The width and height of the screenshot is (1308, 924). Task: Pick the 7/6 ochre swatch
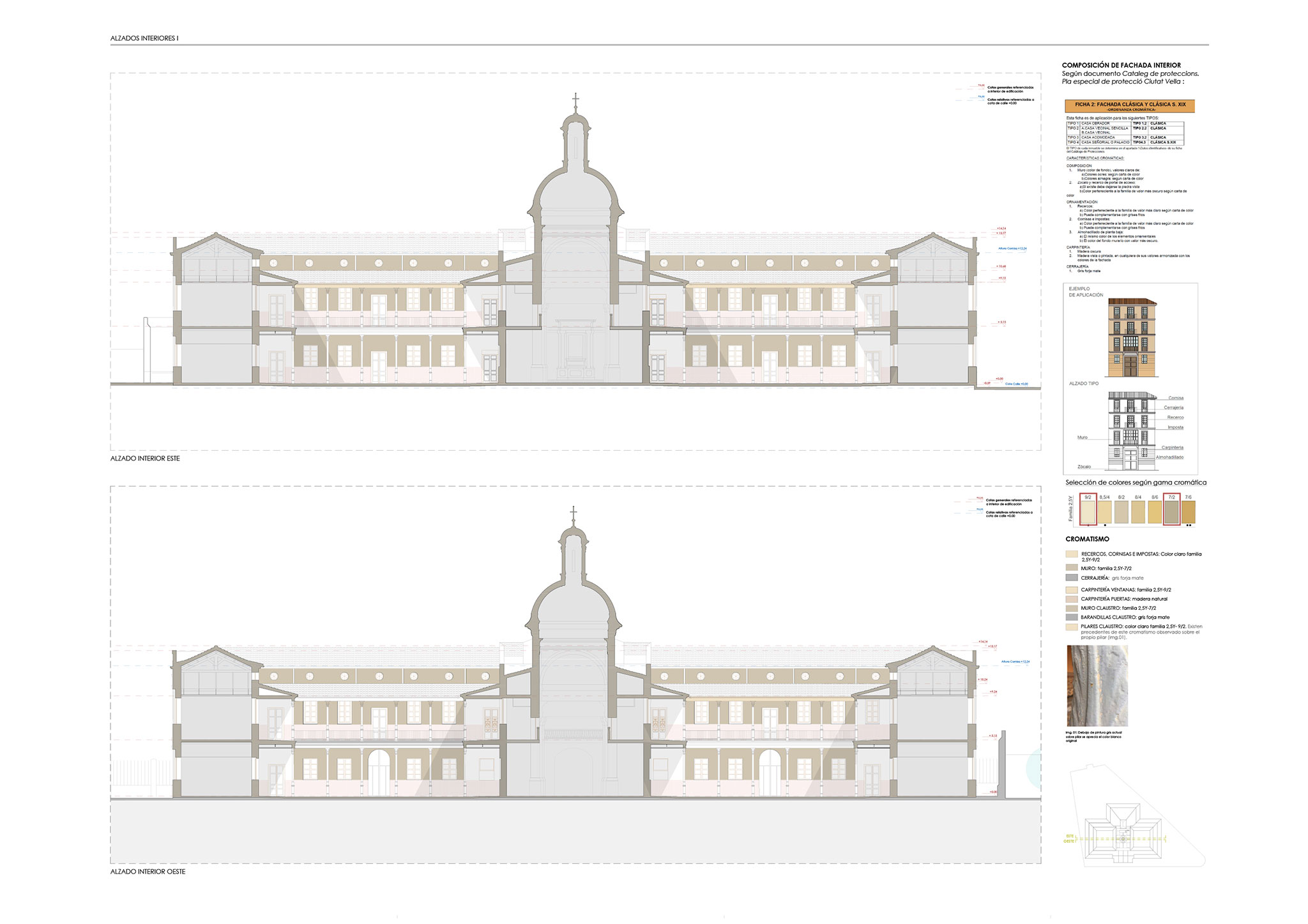pyautogui.click(x=1188, y=511)
